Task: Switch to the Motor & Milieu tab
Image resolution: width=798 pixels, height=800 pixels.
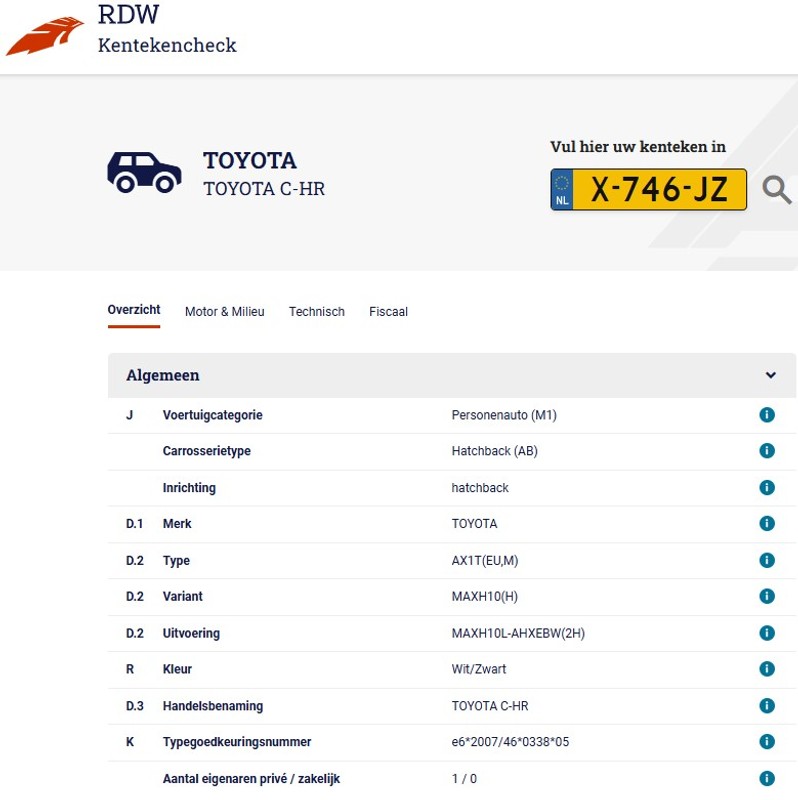Action: 224,312
